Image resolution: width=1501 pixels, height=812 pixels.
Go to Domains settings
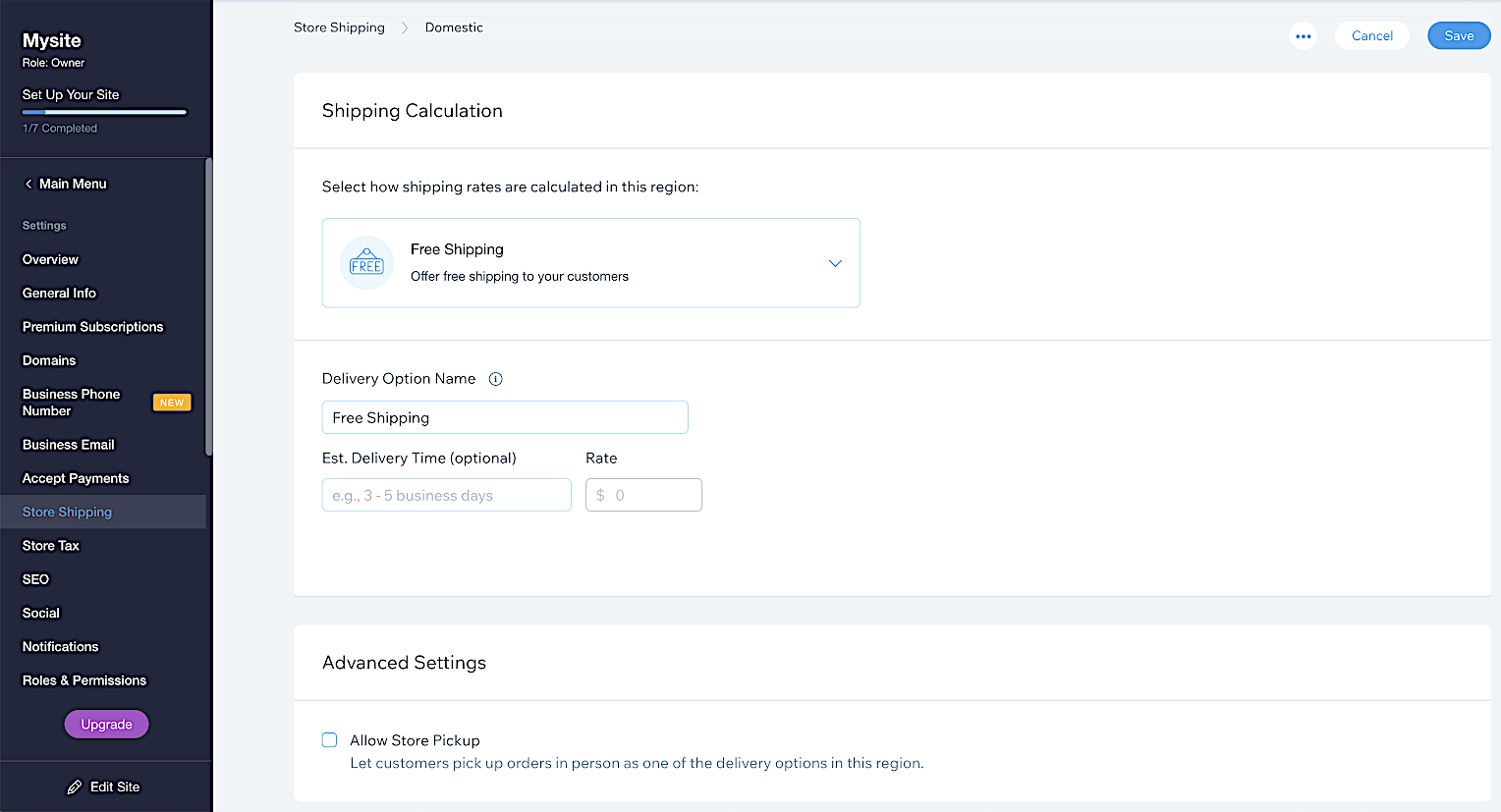49,360
